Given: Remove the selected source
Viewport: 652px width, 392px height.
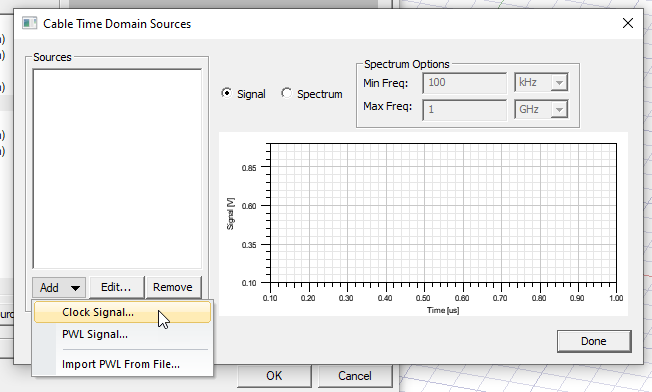Looking at the screenshot, I should (173, 288).
